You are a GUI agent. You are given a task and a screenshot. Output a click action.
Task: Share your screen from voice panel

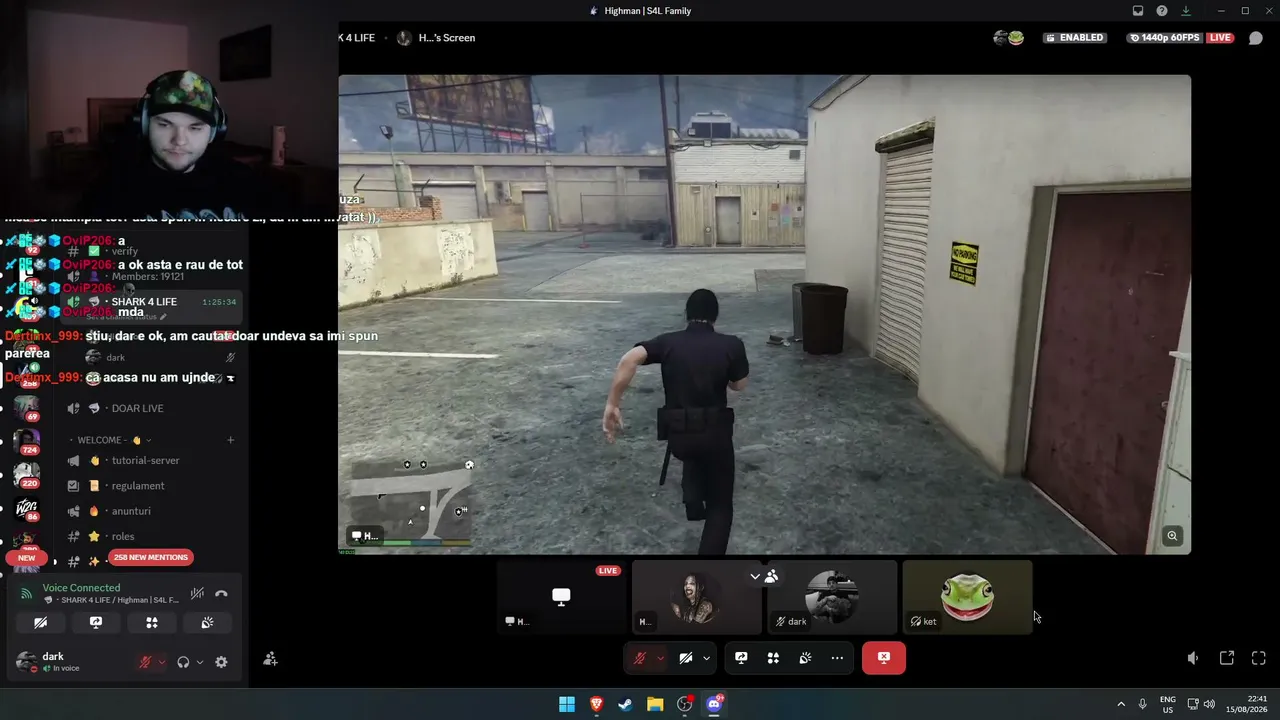pyautogui.click(x=96, y=622)
